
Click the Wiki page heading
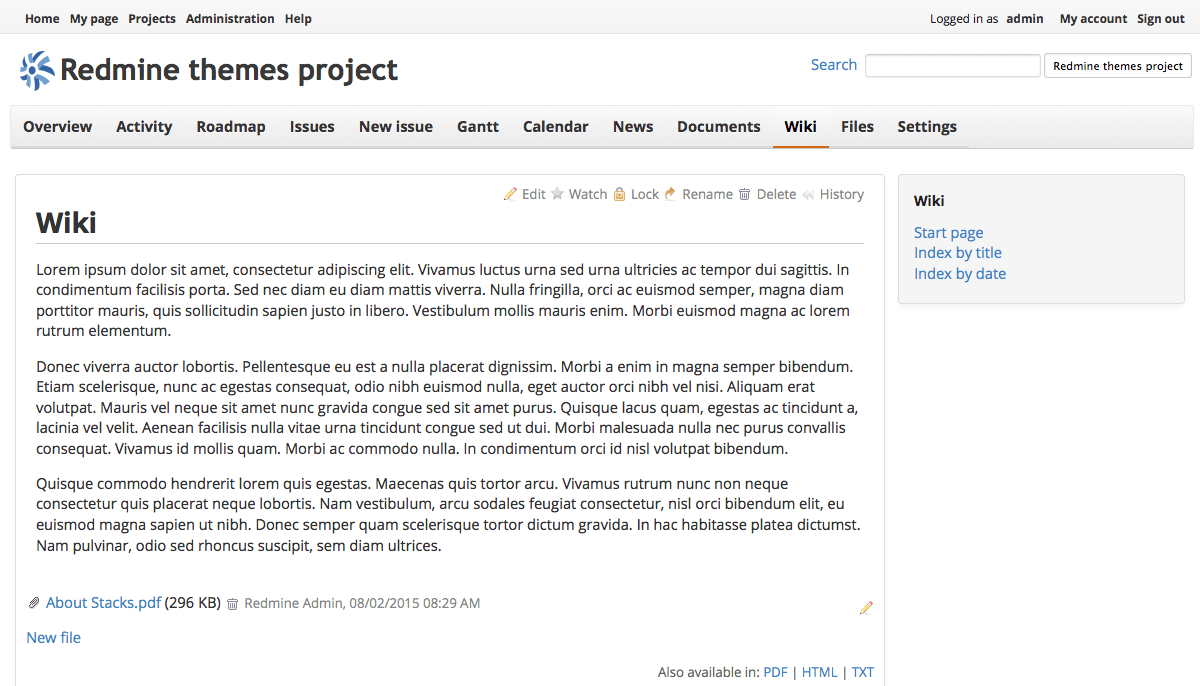point(66,222)
